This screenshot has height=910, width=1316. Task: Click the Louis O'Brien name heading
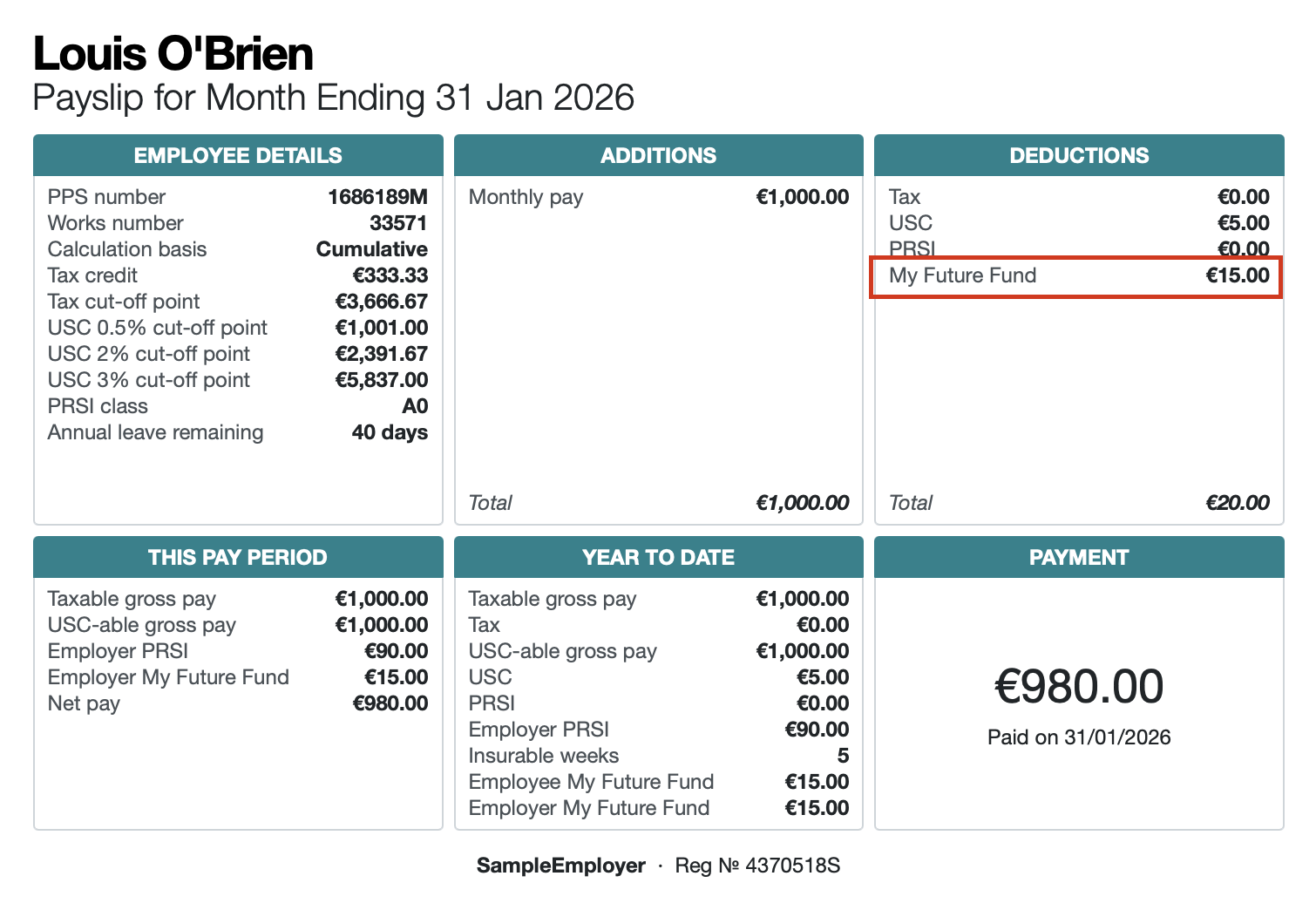coord(173,54)
